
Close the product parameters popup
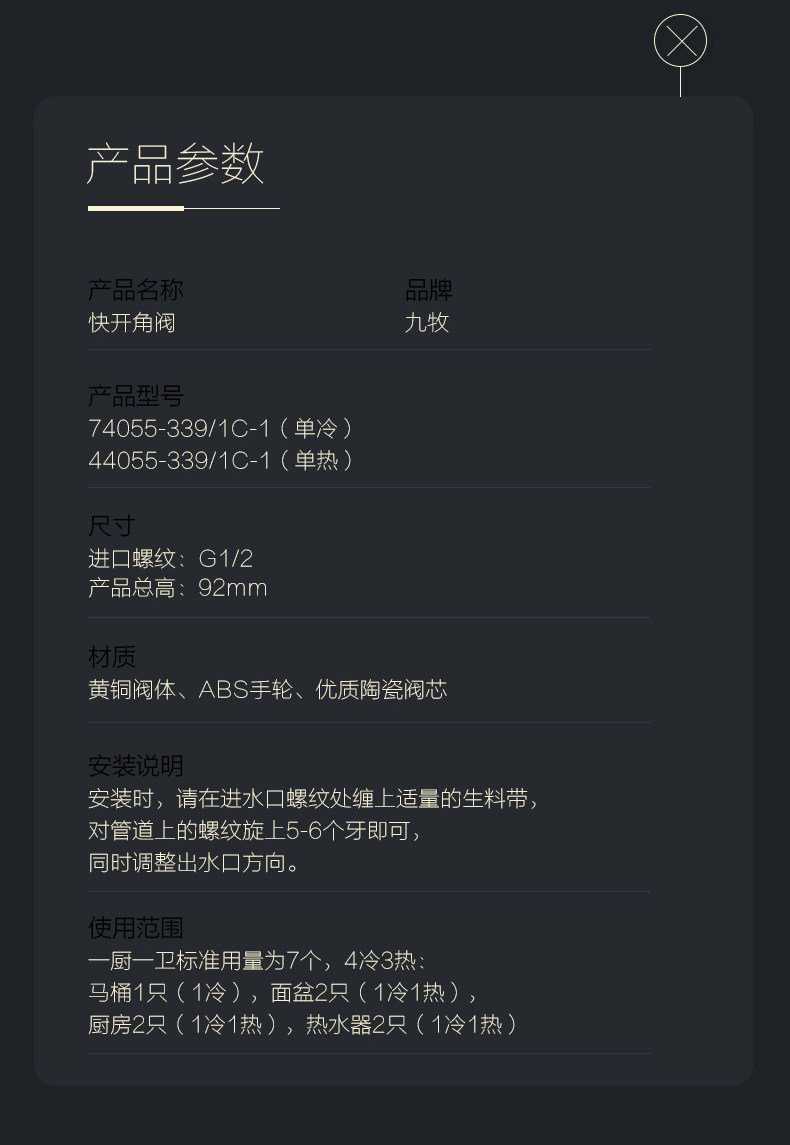(680, 42)
